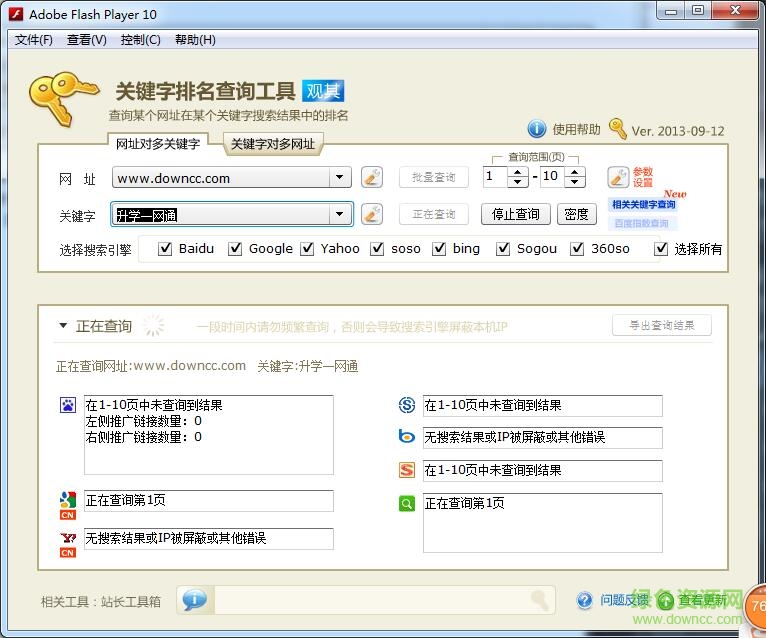Increase the end page value 10

(x=575, y=172)
